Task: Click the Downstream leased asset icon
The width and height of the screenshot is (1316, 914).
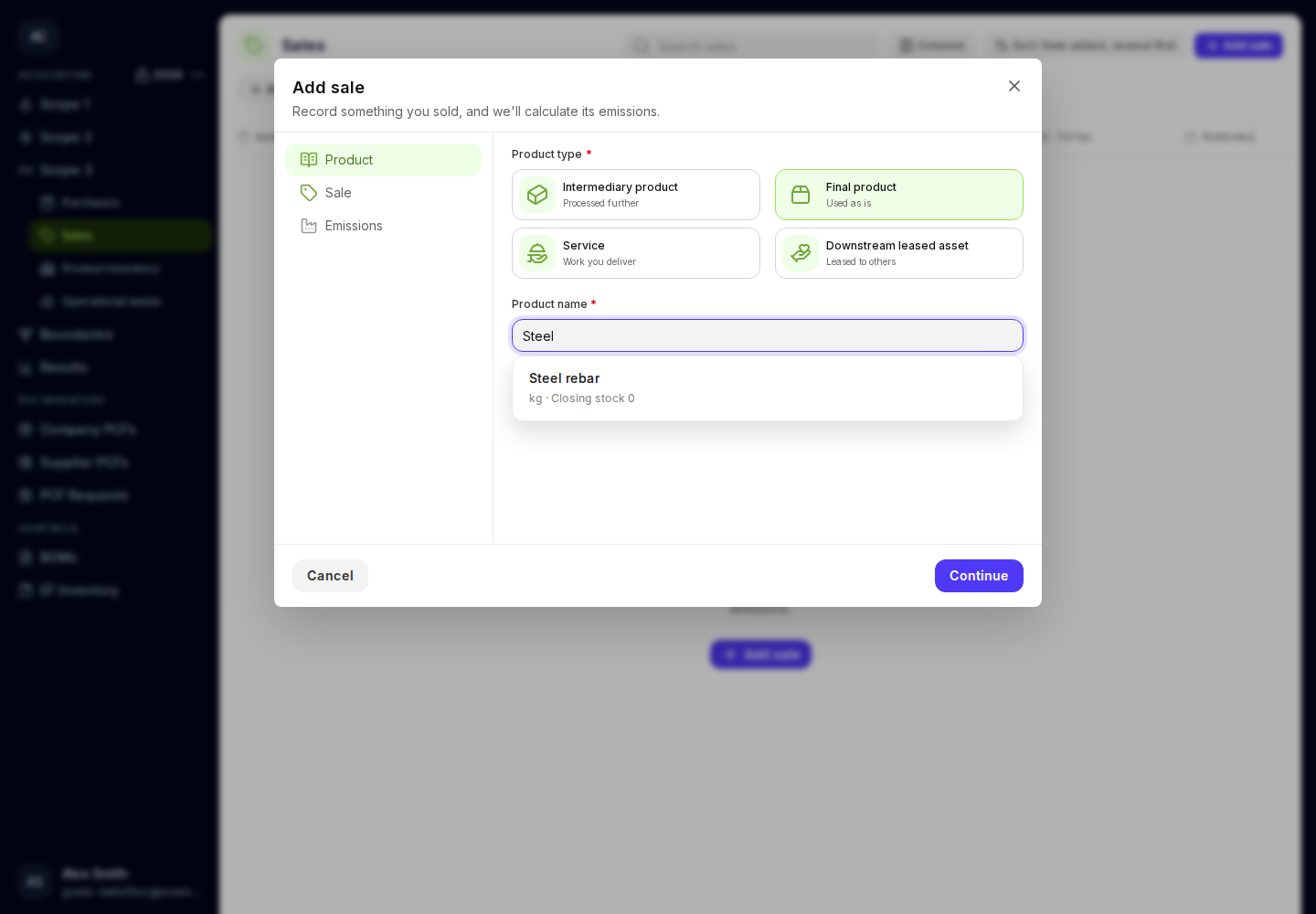Action: 801,253
